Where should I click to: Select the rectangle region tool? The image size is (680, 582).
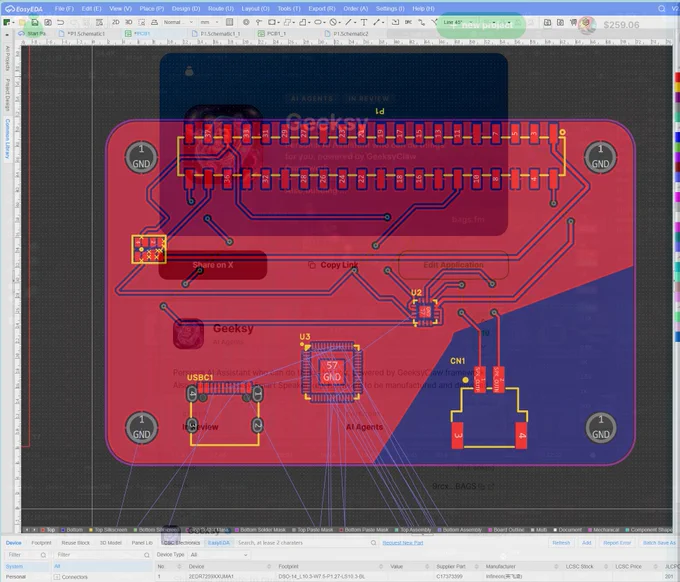[272, 22]
